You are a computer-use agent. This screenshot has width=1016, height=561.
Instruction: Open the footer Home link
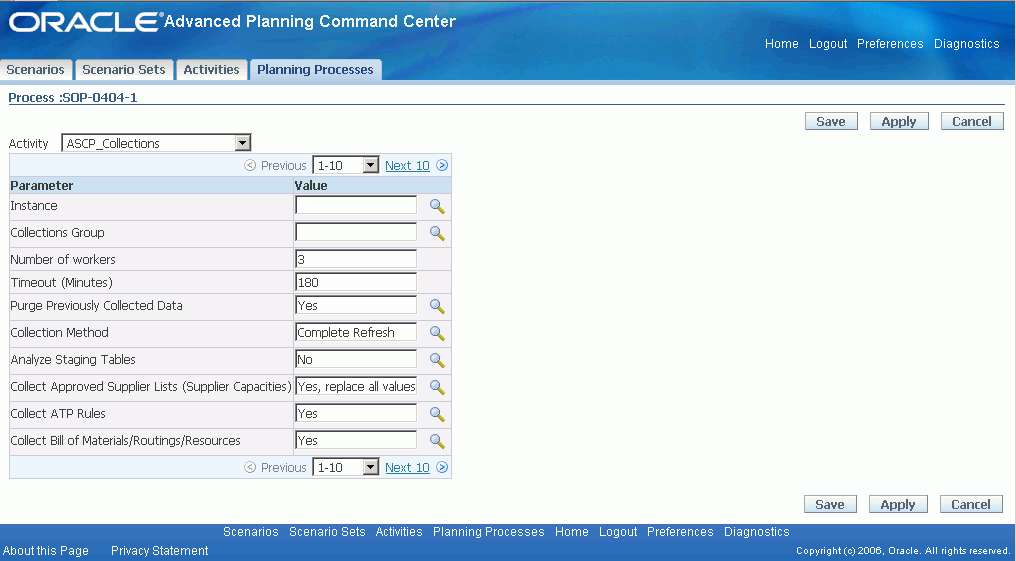(572, 532)
